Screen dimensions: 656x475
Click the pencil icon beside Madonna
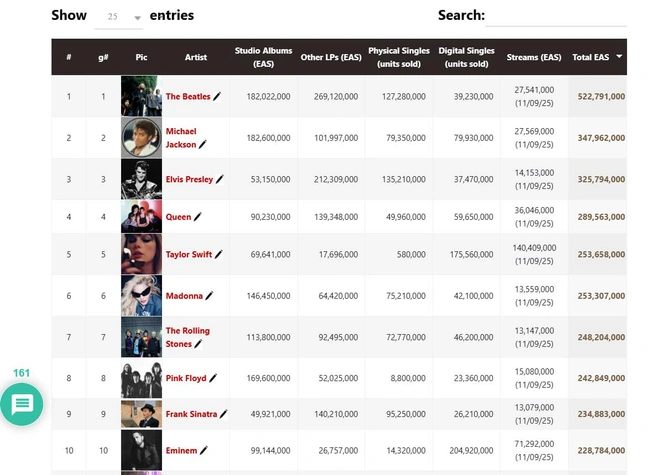209,296
